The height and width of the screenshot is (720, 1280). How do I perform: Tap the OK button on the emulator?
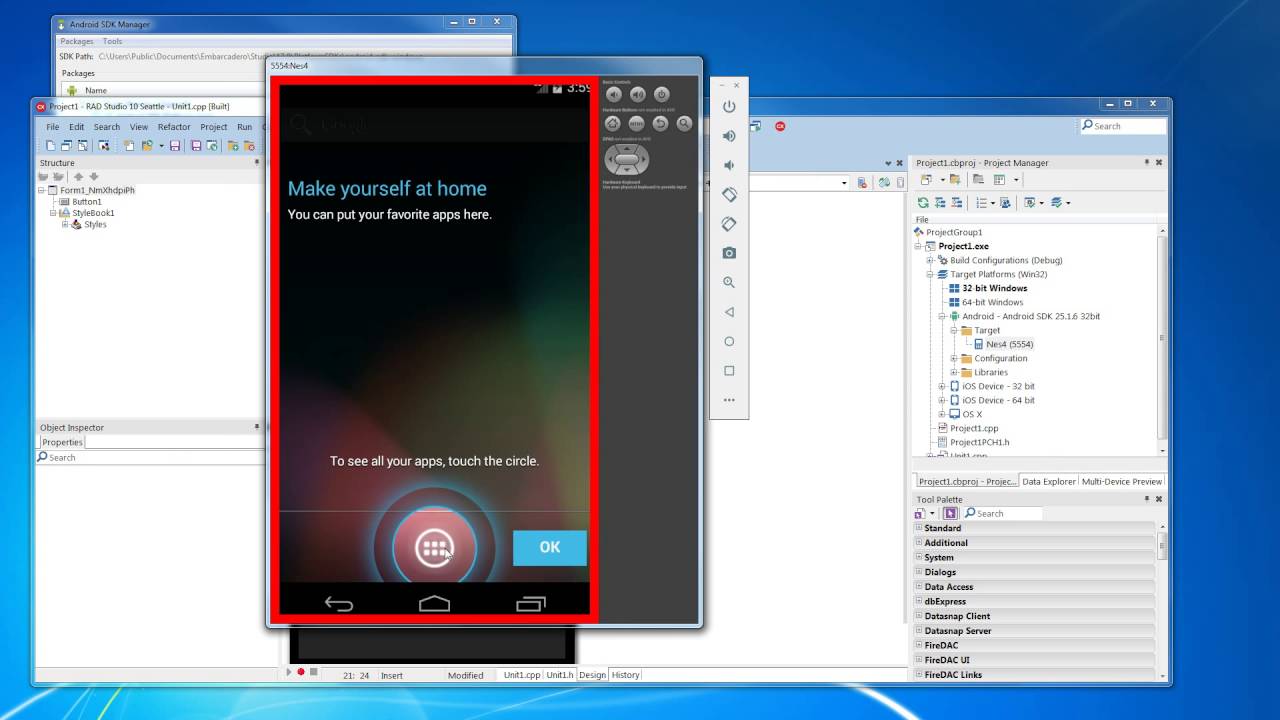tap(549, 547)
